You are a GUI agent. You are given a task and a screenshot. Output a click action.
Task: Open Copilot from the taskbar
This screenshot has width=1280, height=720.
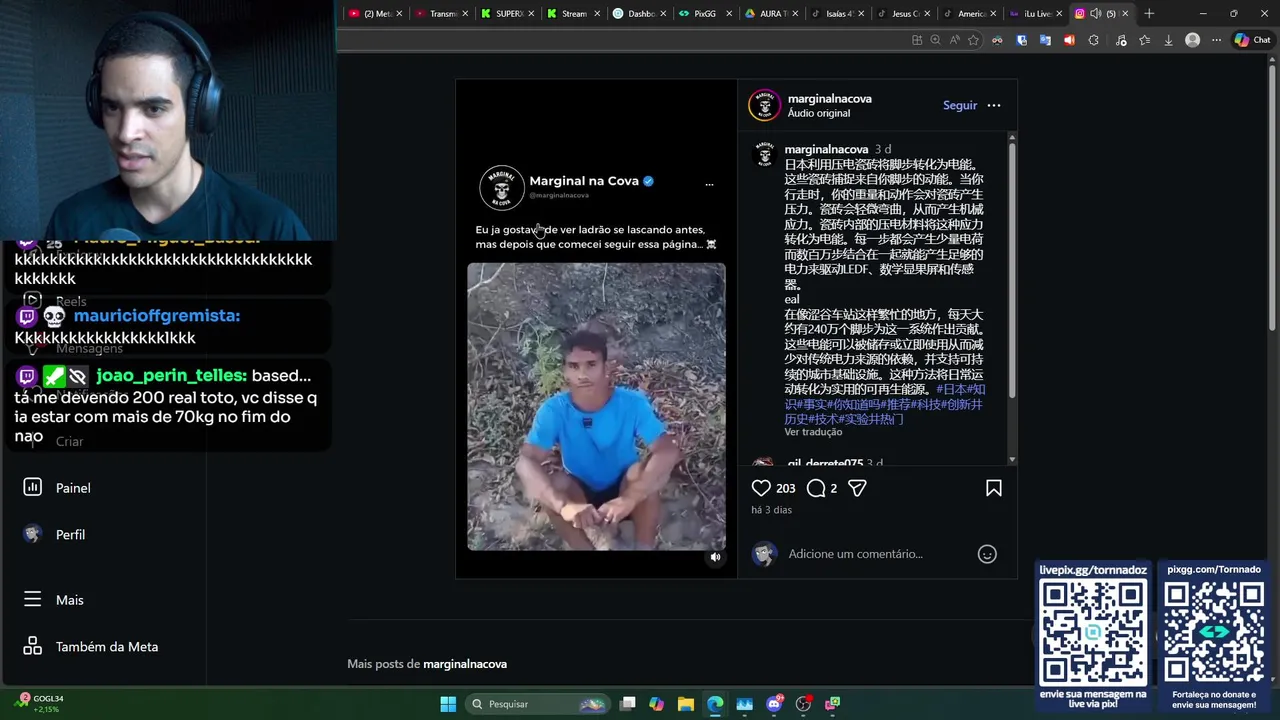(x=656, y=704)
